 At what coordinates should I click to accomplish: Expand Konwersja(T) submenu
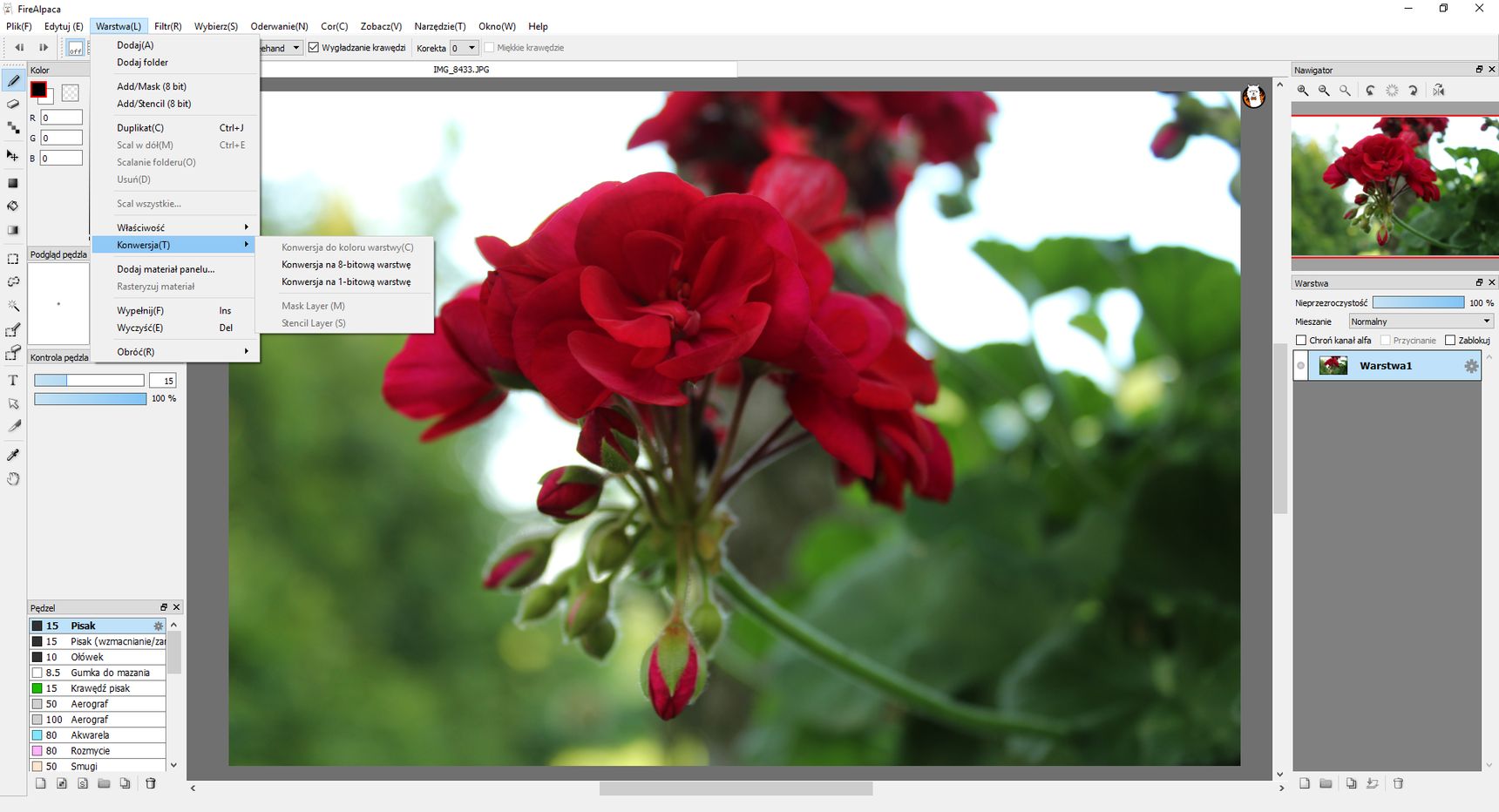point(175,245)
